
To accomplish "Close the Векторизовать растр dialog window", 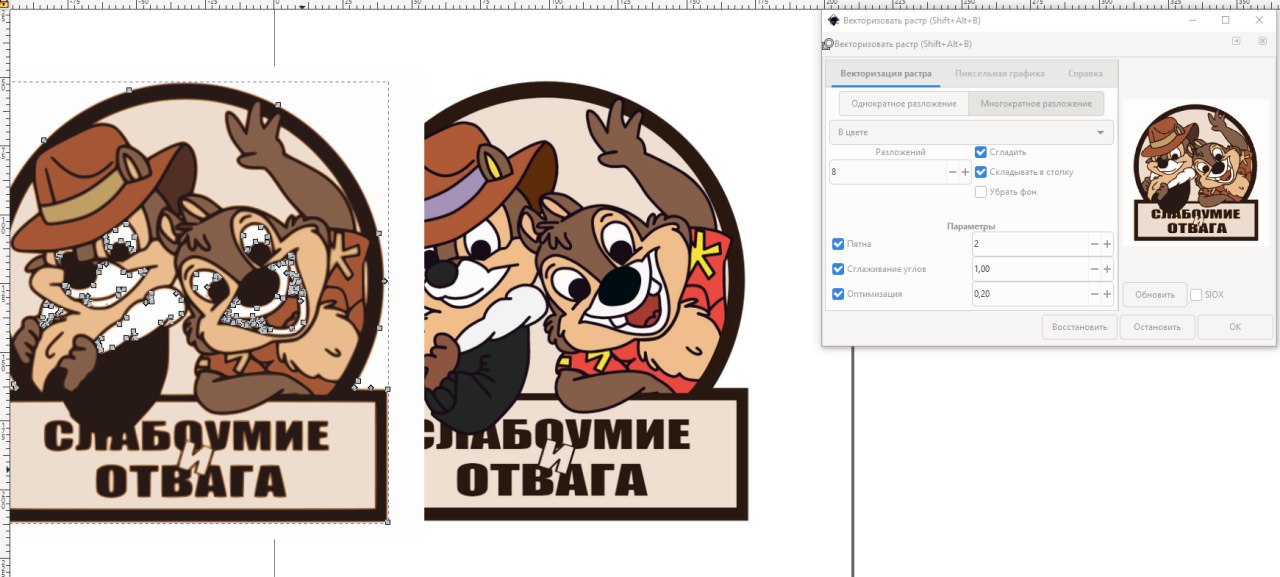I will pyautogui.click(x=1259, y=20).
